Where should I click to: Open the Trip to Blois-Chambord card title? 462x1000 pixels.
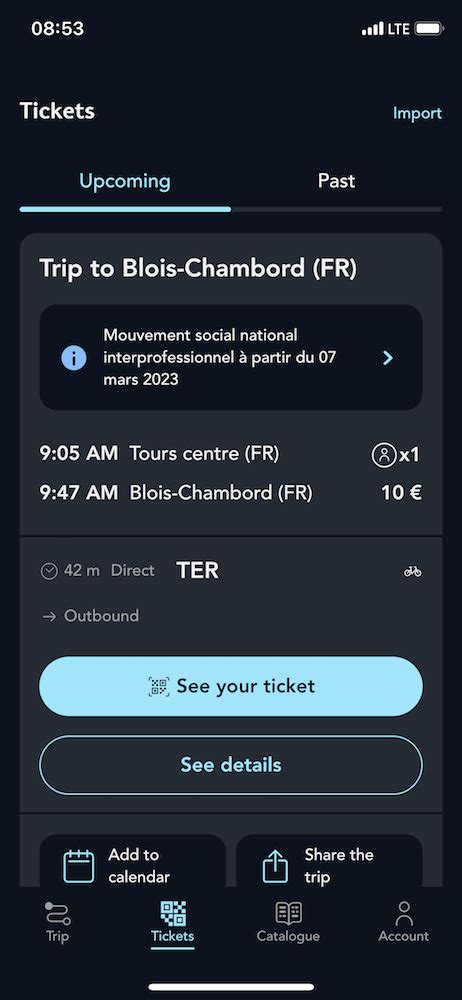coord(198,268)
